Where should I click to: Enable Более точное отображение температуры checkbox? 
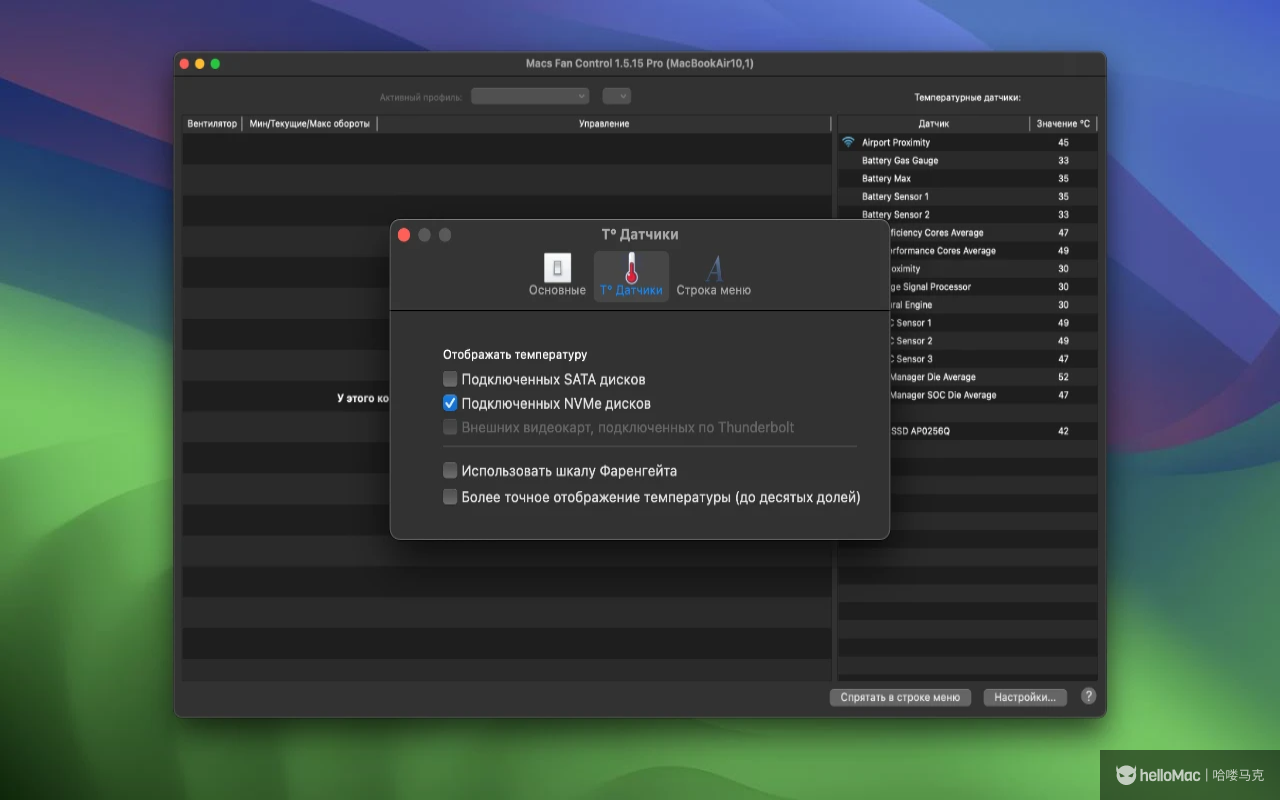[x=450, y=497]
